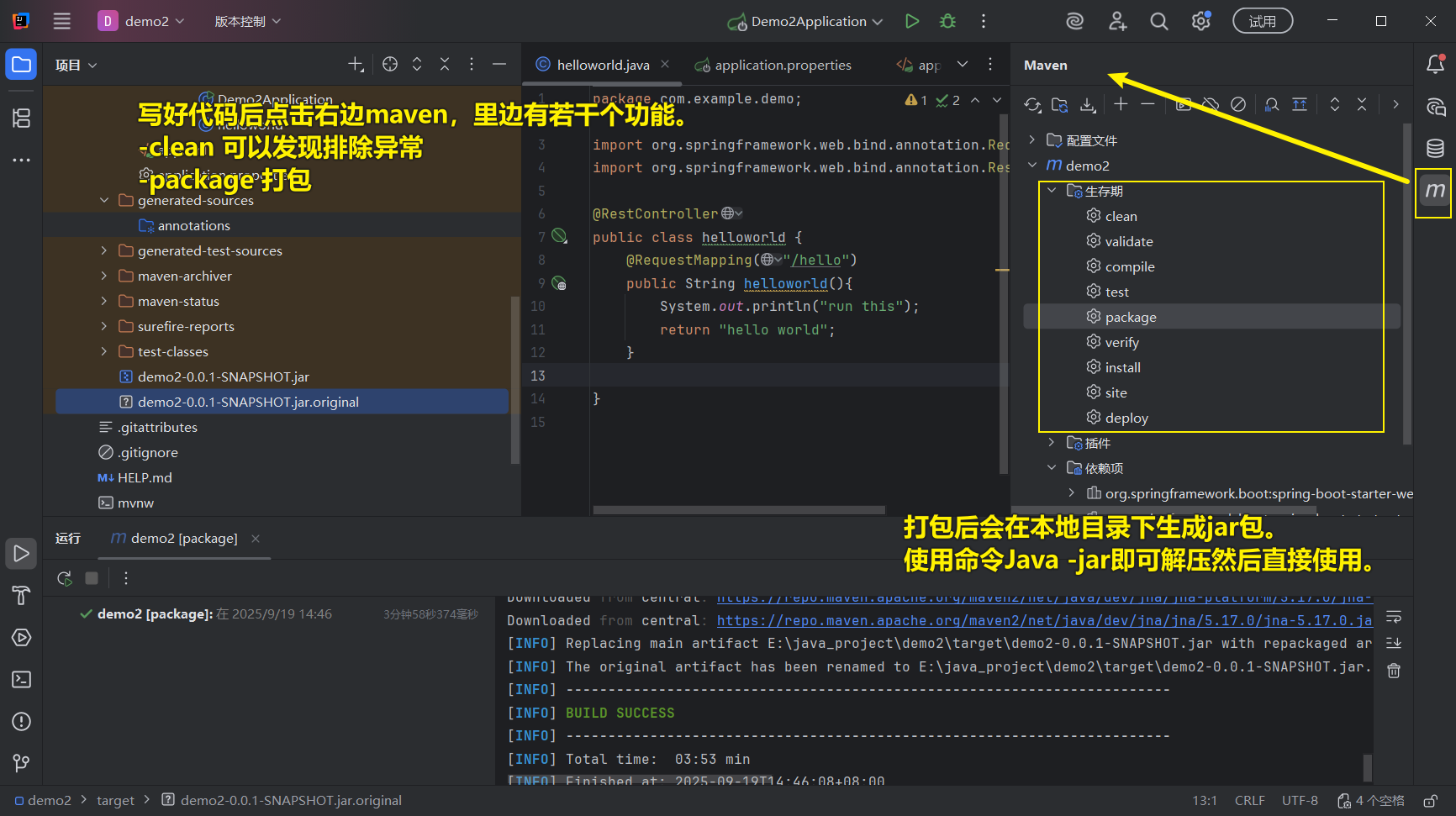
Task: Toggle soft-wrap in run console
Action: tap(1394, 618)
